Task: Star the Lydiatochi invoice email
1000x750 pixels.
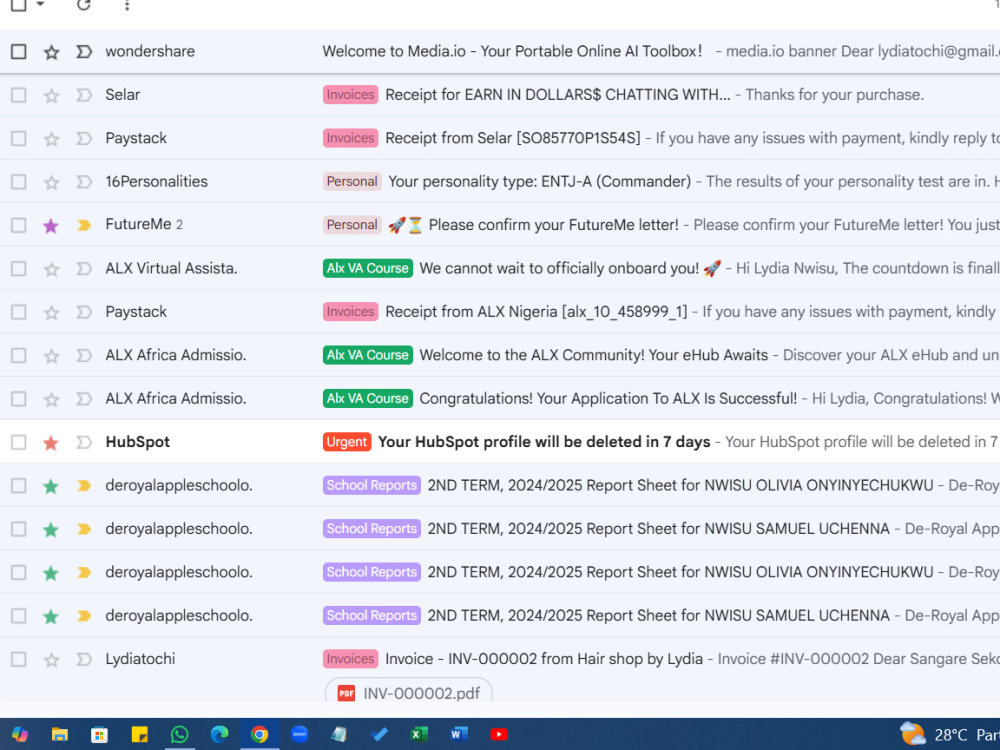Action: click(x=51, y=659)
